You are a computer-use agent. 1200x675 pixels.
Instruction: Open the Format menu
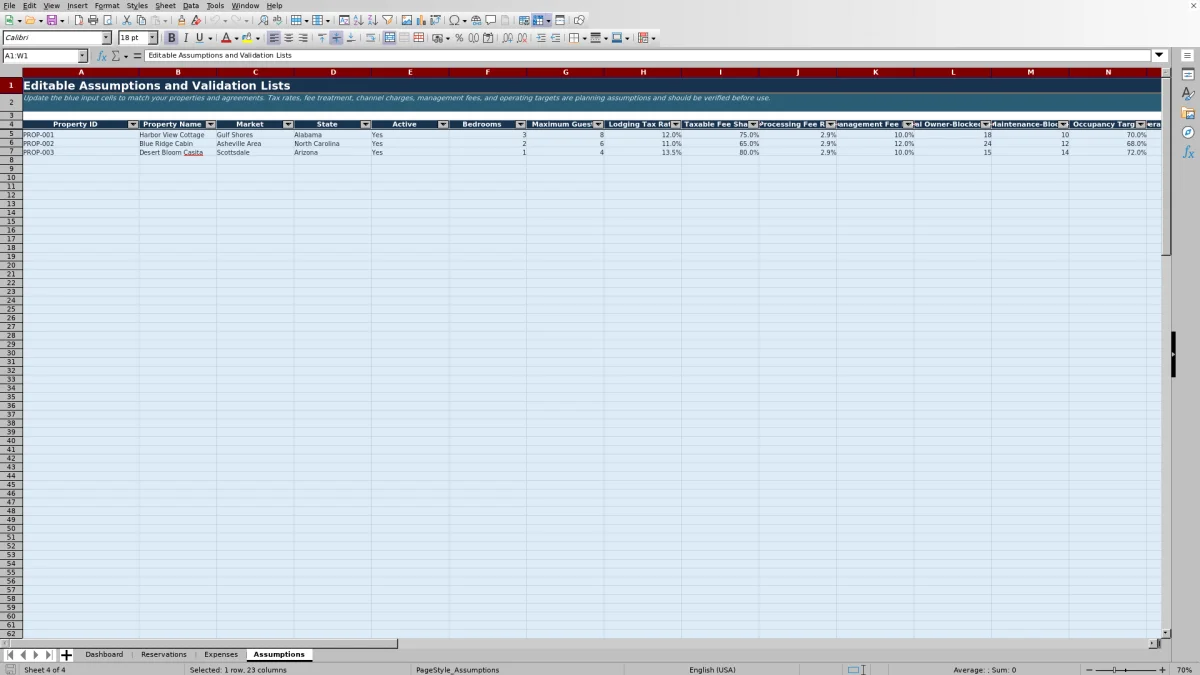tap(107, 5)
